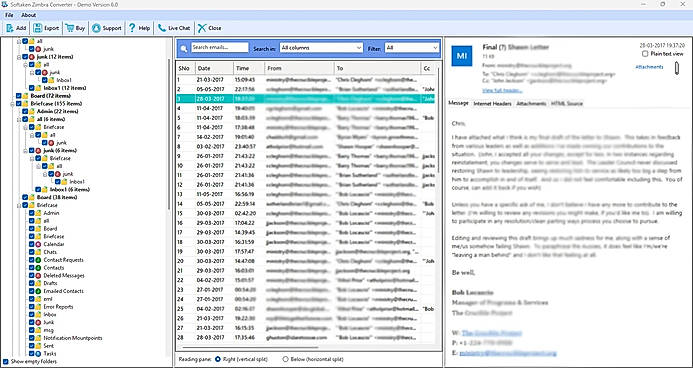Collapse the all (6 items) tree node
The height and width of the screenshot is (368, 693).
click(19, 119)
